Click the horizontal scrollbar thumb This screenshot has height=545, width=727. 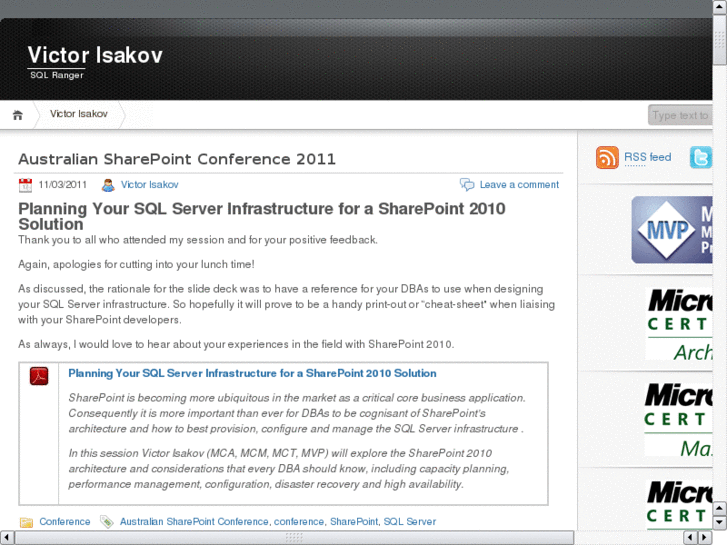pyautogui.click(x=294, y=538)
